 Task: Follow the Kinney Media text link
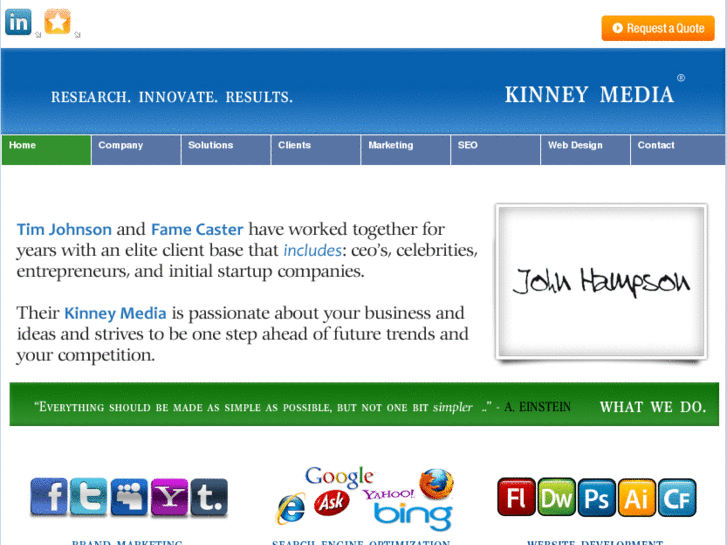(115, 314)
